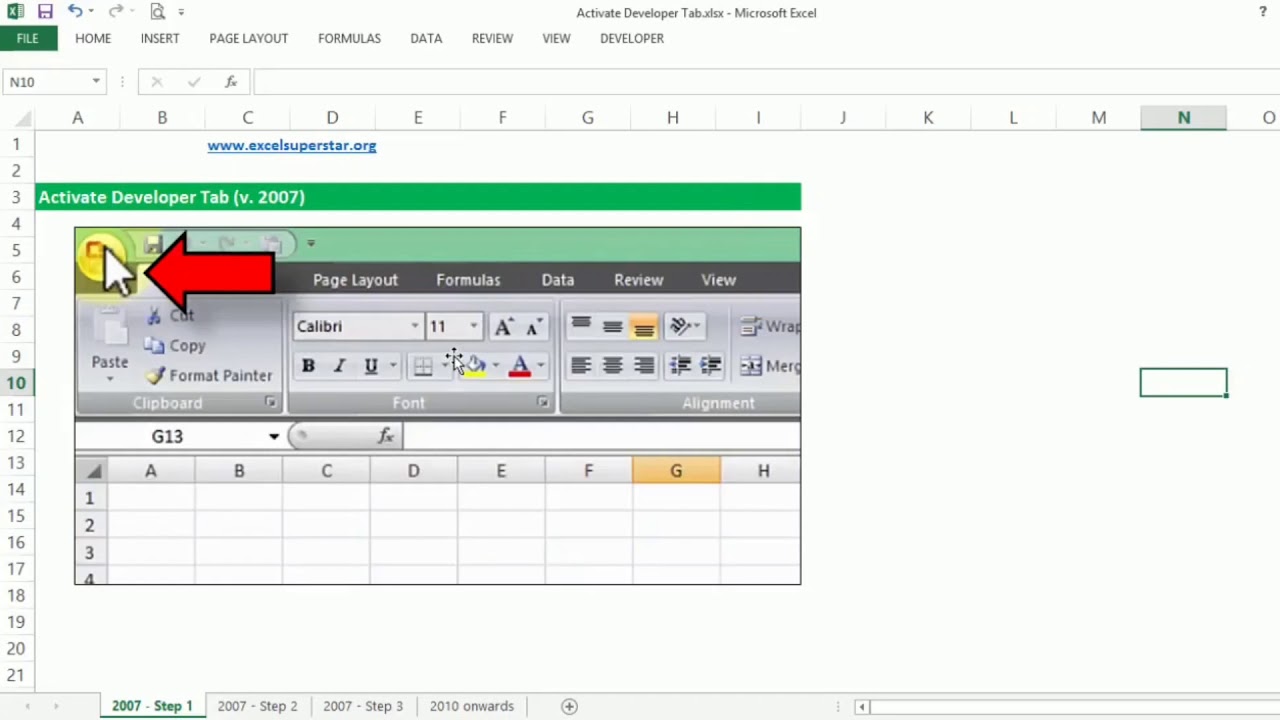
Task: Open Print Preview from quick access toolbar
Action: click(x=158, y=12)
